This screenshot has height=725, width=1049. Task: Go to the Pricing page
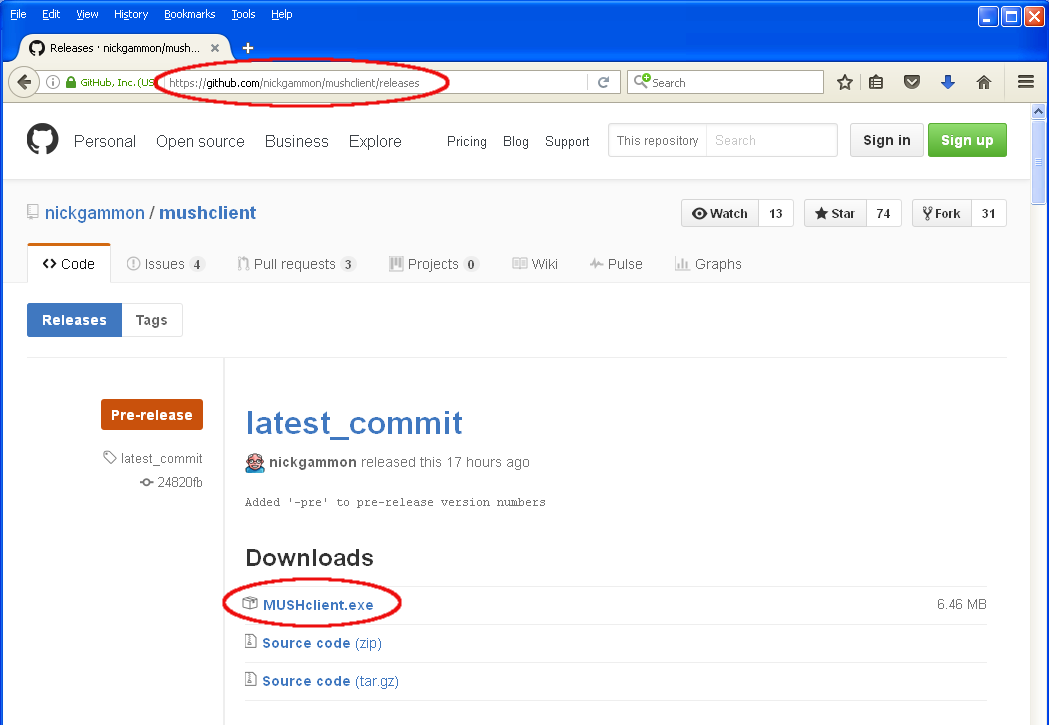tap(466, 141)
